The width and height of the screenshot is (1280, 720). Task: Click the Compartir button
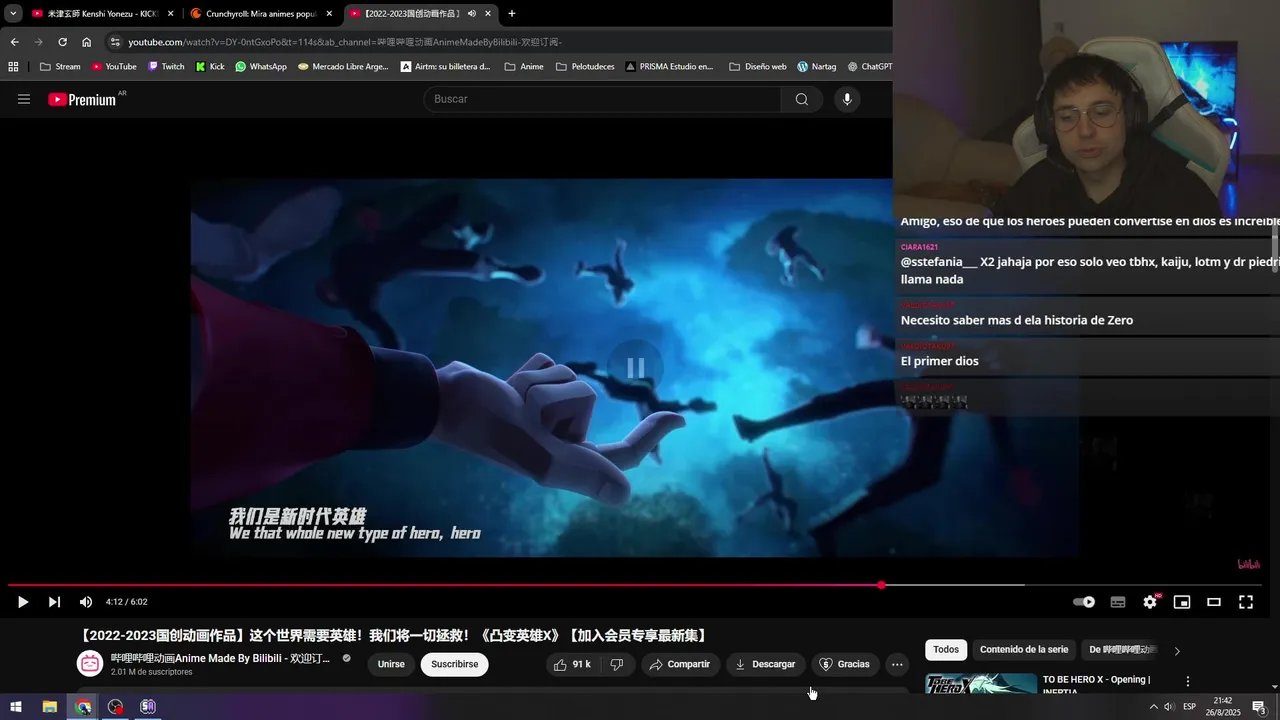click(x=679, y=664)
